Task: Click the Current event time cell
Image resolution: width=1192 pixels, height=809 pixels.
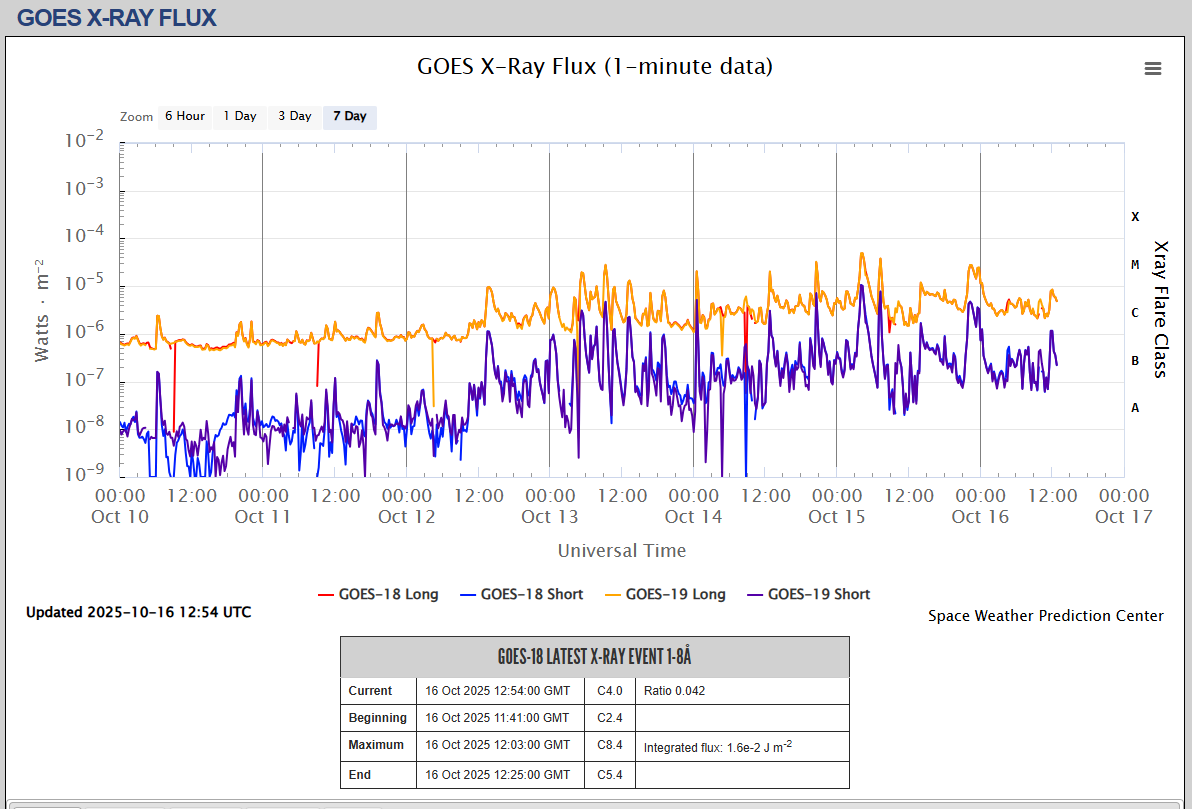Action: pyautogui.click(x=499, y=691)
